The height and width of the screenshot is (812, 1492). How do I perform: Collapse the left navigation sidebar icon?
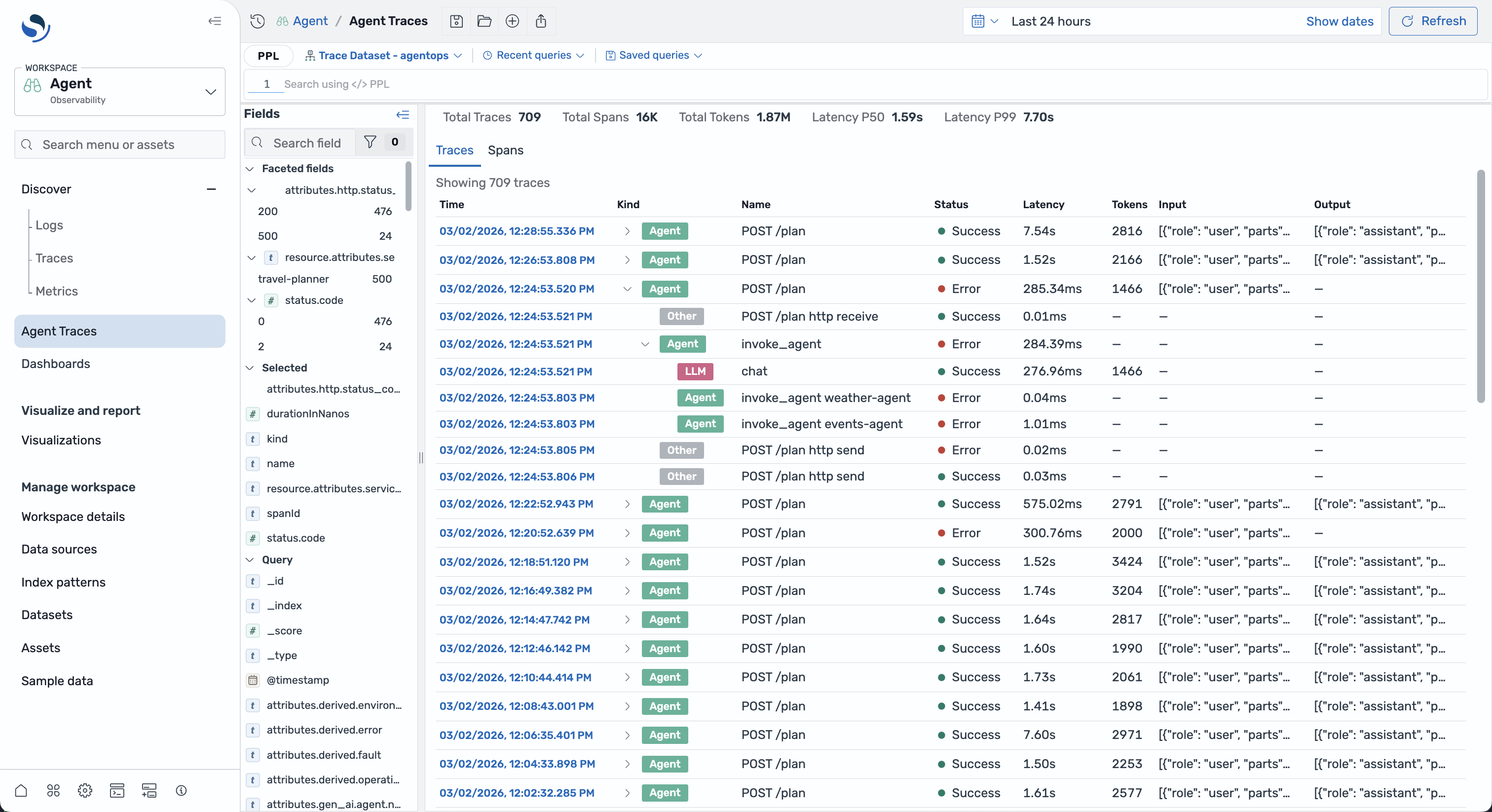(214, 21)
